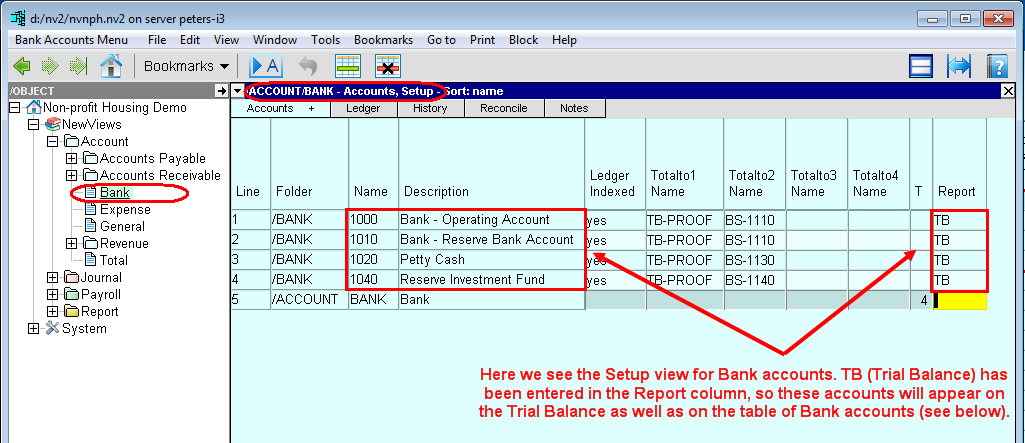Image resolution: width=1025 pixels, height=443 pixels.
Task: Close the ACCOUNT/BANK panel with X
Action: point(1008,91)
